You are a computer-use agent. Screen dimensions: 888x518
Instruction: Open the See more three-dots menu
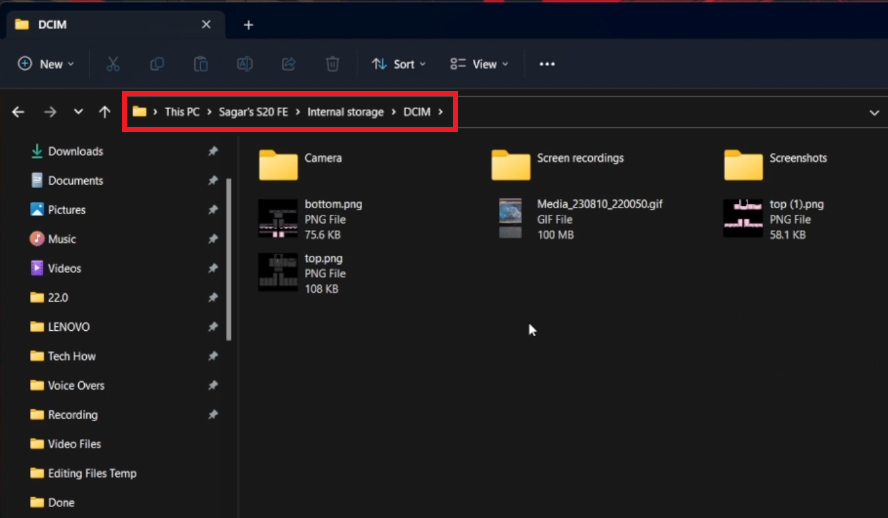[x=547, y=64]
